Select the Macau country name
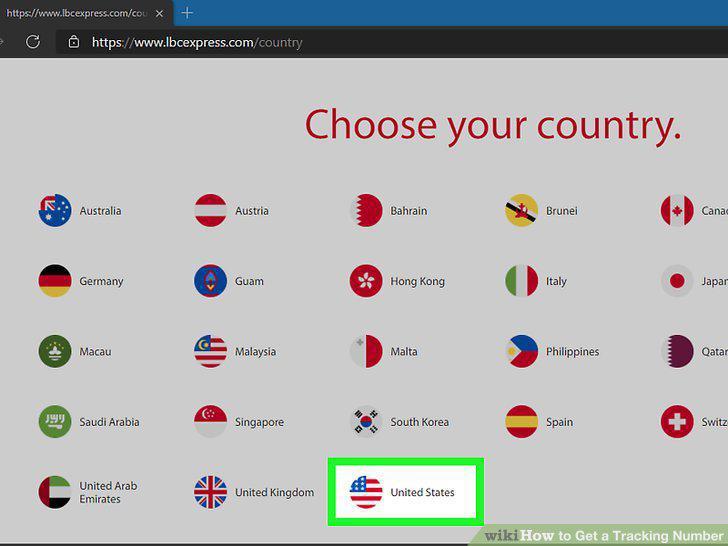 (x=95, y=352)
